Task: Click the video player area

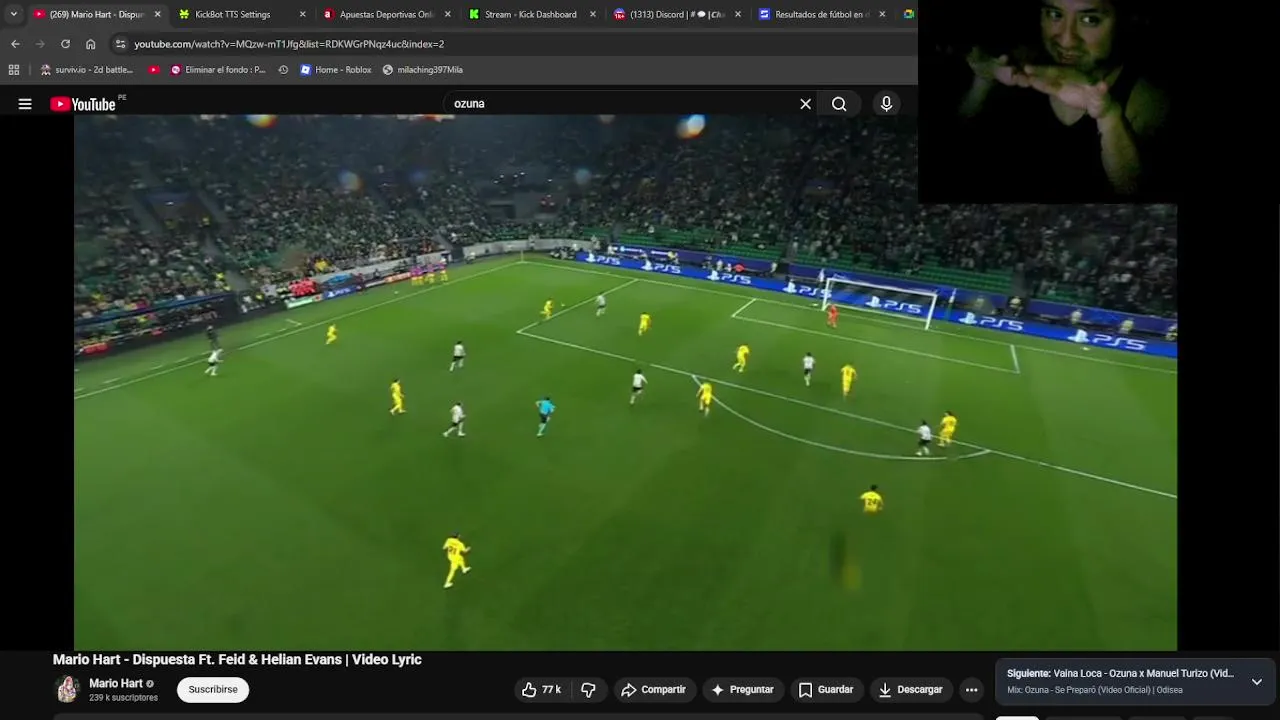Action: pyautogui.click(x=625, y=382)
